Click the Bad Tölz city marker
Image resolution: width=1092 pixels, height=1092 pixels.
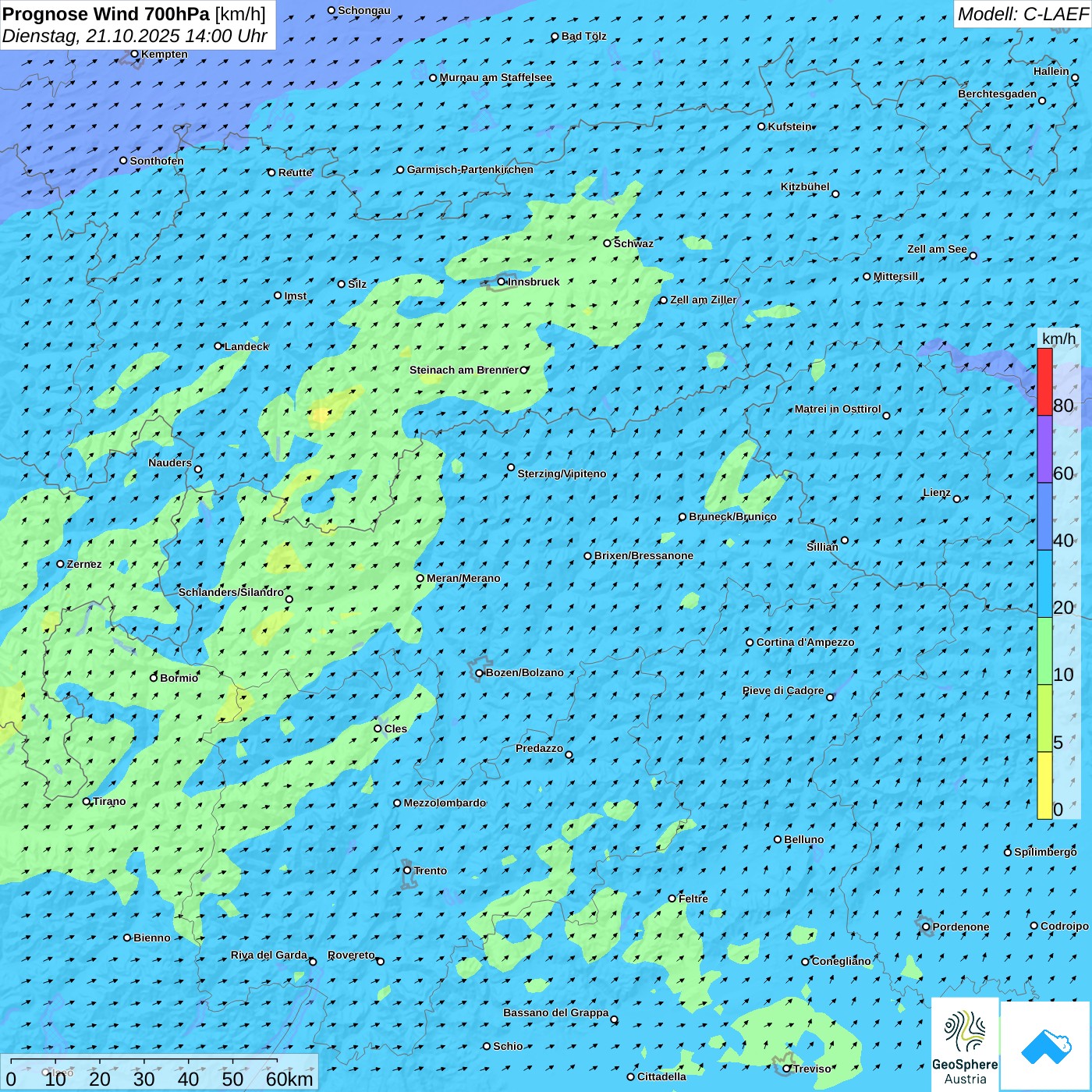(x=555, y=37)
